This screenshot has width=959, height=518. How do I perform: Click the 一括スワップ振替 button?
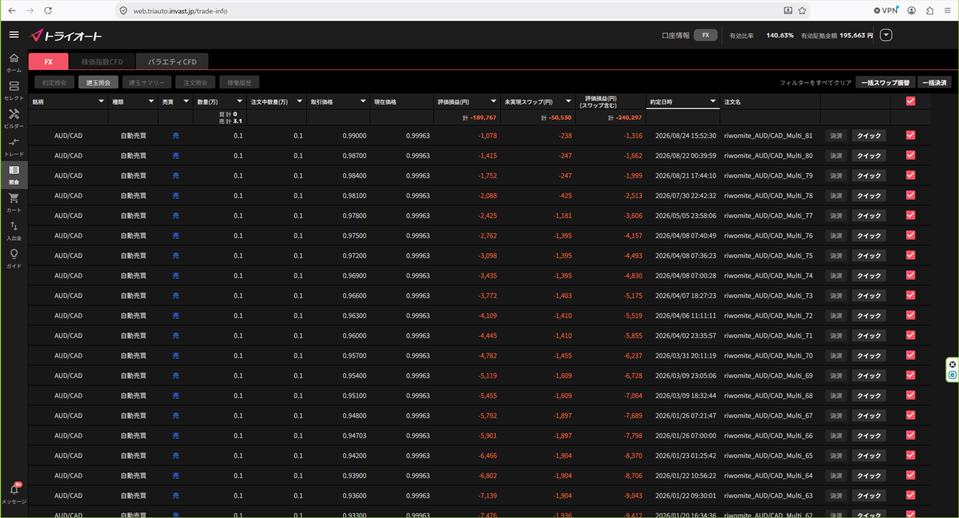pyautogui.click(x=885, y=83)
